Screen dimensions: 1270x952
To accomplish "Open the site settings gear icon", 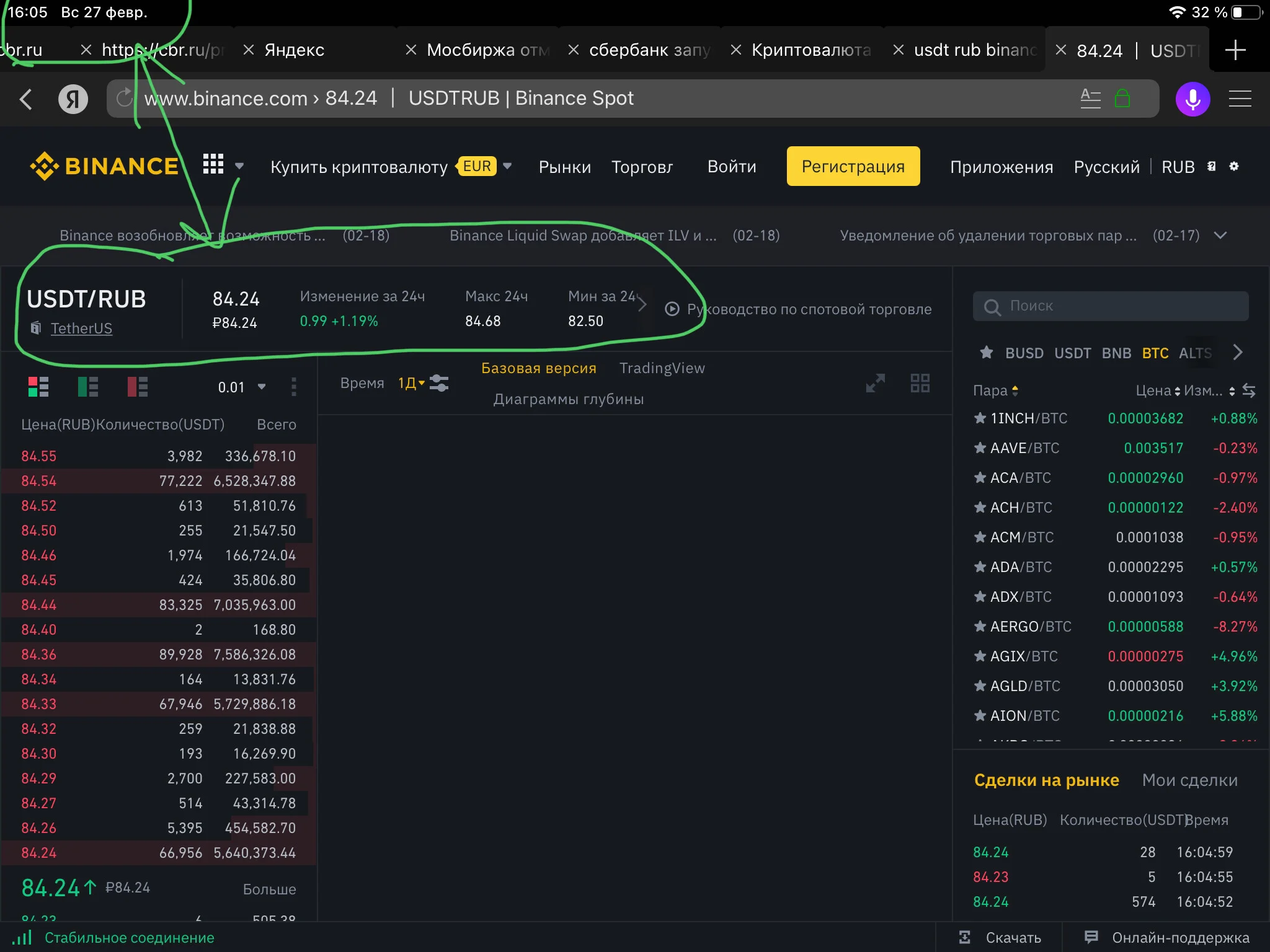I will [1234, 166].
